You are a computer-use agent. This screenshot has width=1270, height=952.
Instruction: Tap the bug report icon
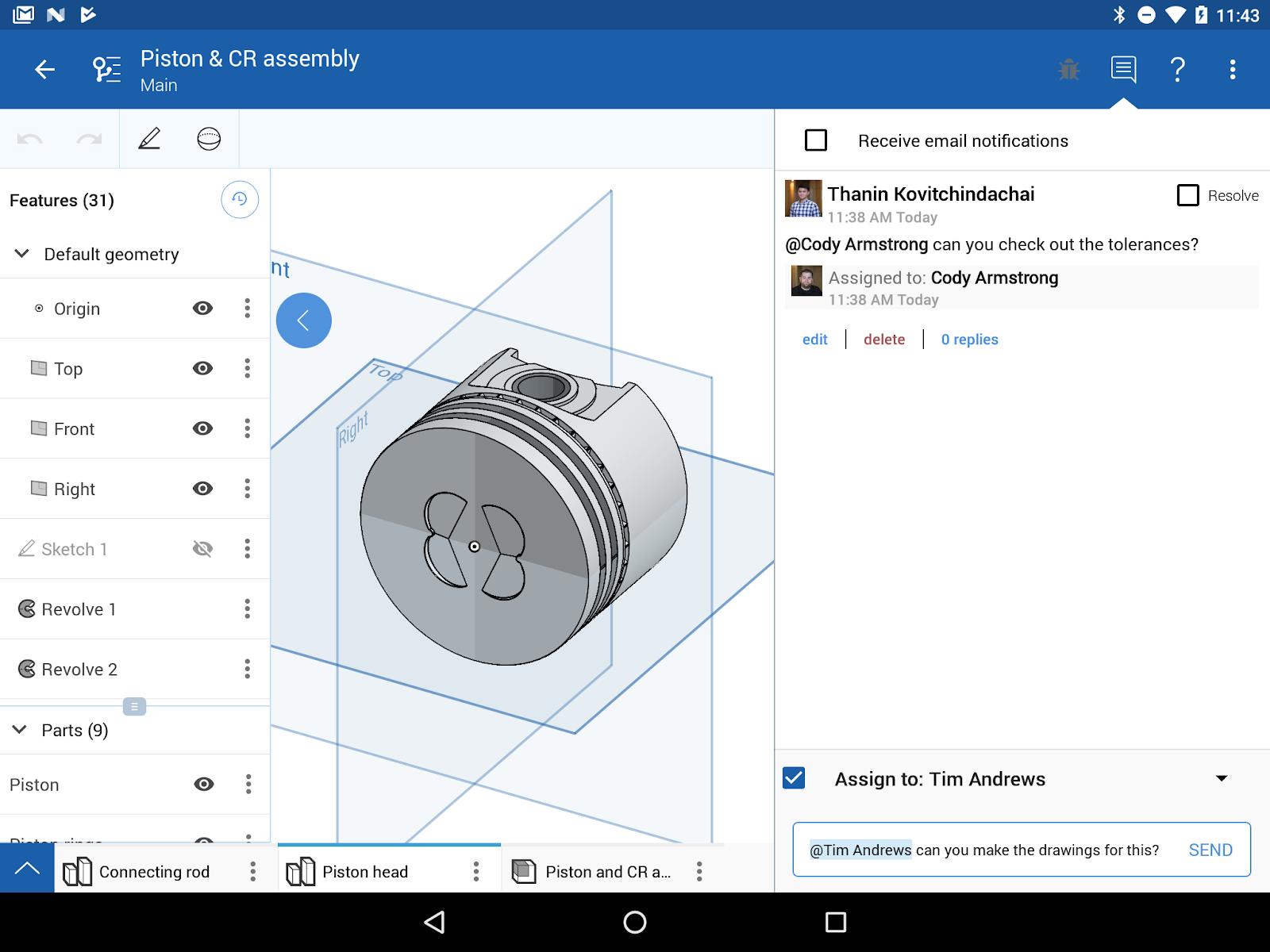pyautogui.click(x=1069, y=70)
